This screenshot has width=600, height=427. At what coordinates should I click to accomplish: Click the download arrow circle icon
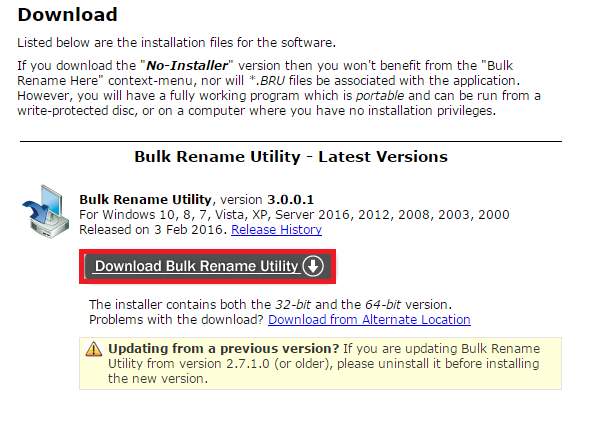click(313, 266)
